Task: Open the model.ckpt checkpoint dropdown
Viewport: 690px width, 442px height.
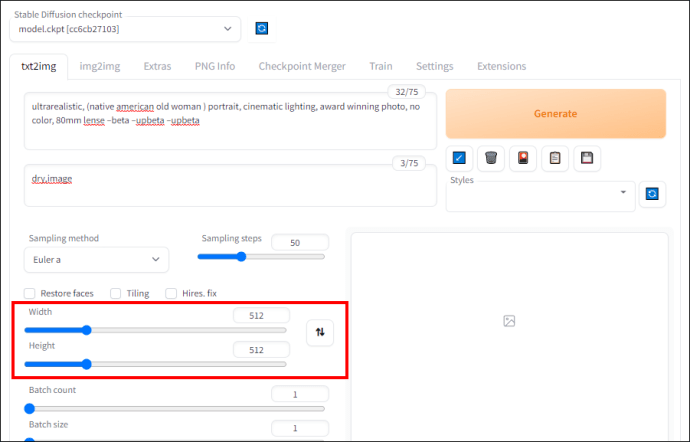Action: (x=125, y=29)
